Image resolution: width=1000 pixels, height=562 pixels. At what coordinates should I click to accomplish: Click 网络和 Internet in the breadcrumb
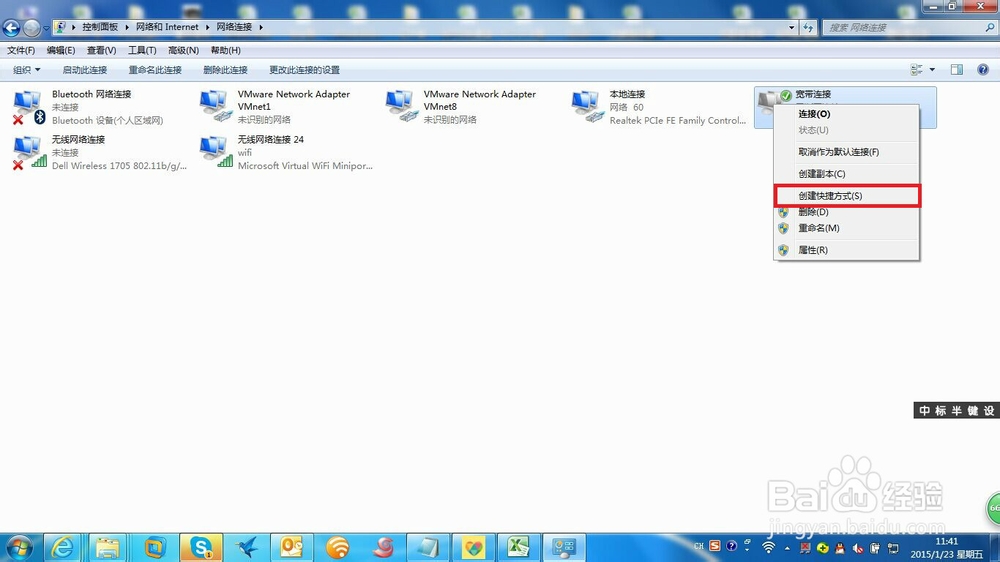click(x=167, y=27)
